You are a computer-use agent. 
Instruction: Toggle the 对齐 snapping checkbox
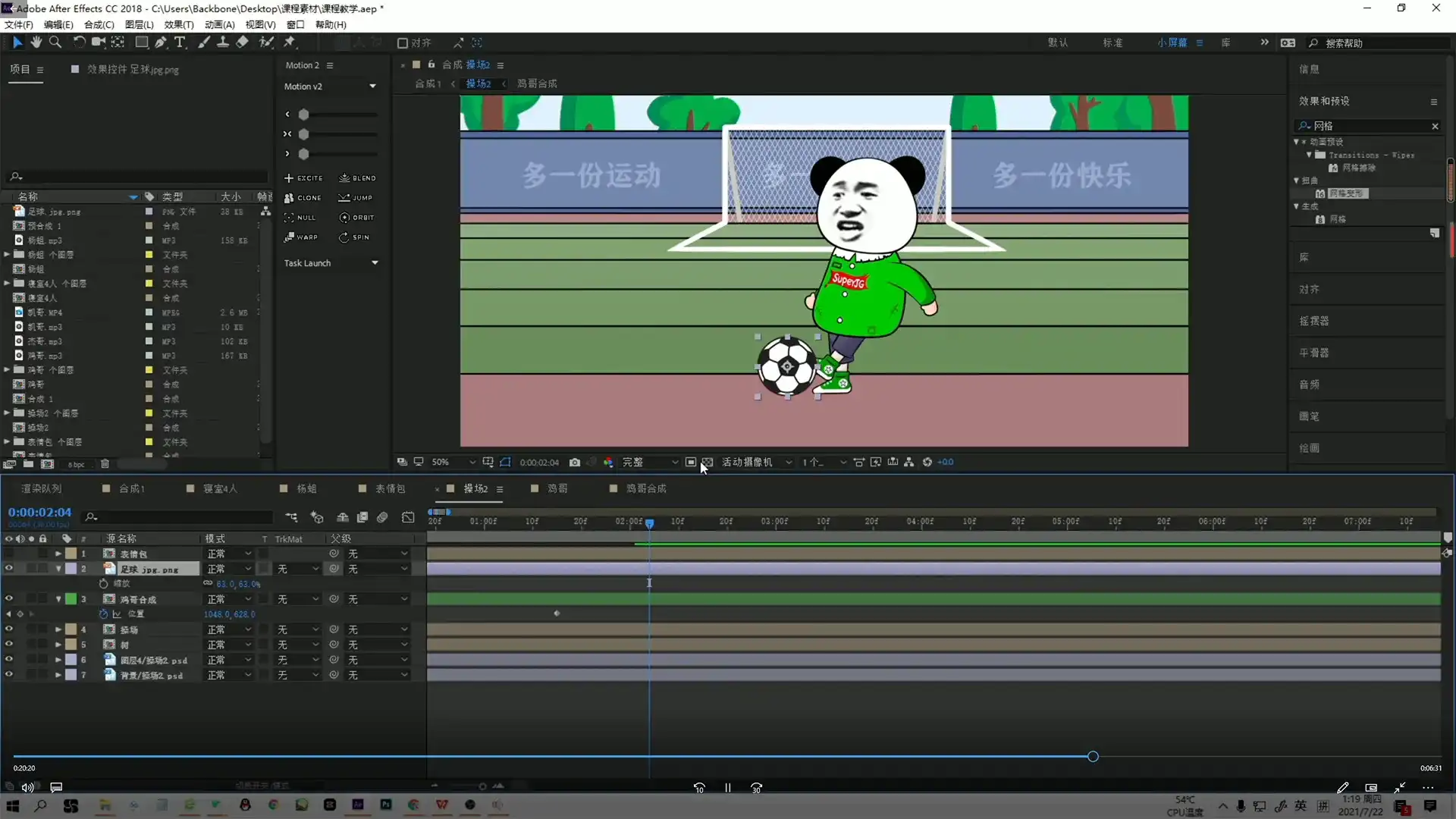tap(403, 43)
